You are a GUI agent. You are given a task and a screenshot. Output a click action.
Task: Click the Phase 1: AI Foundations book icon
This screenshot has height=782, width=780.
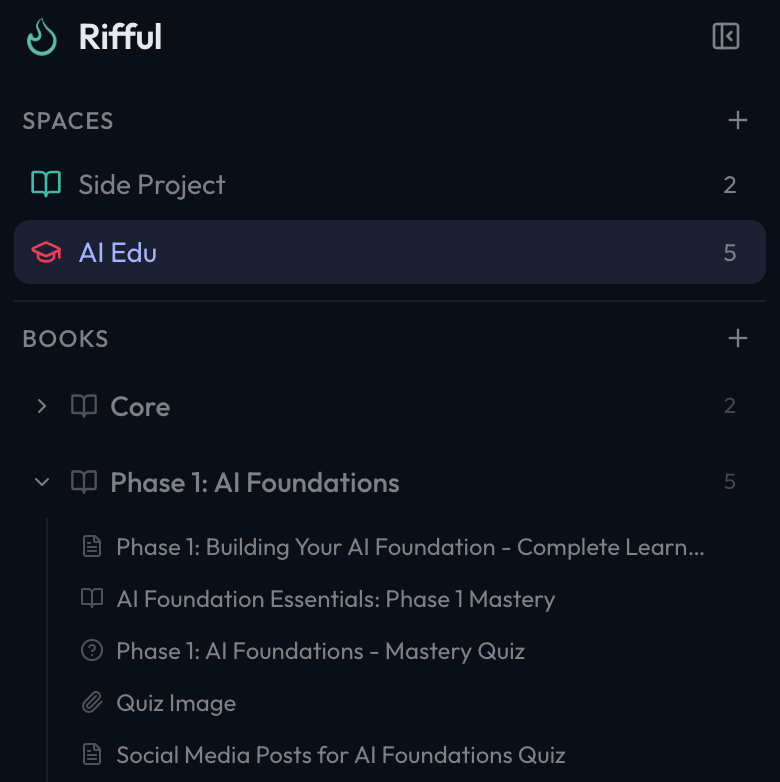pos(84,482)
